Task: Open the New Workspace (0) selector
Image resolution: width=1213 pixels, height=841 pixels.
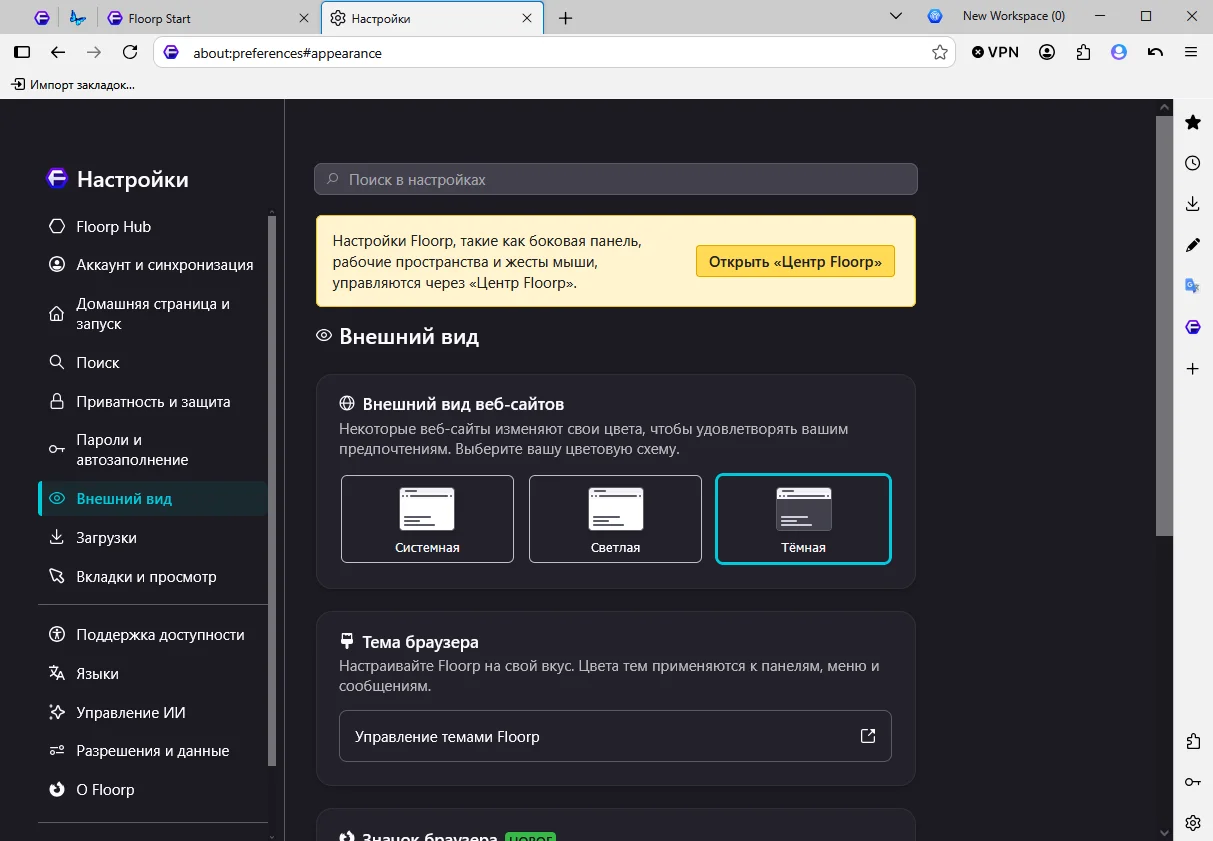Action: coord(996,16)
